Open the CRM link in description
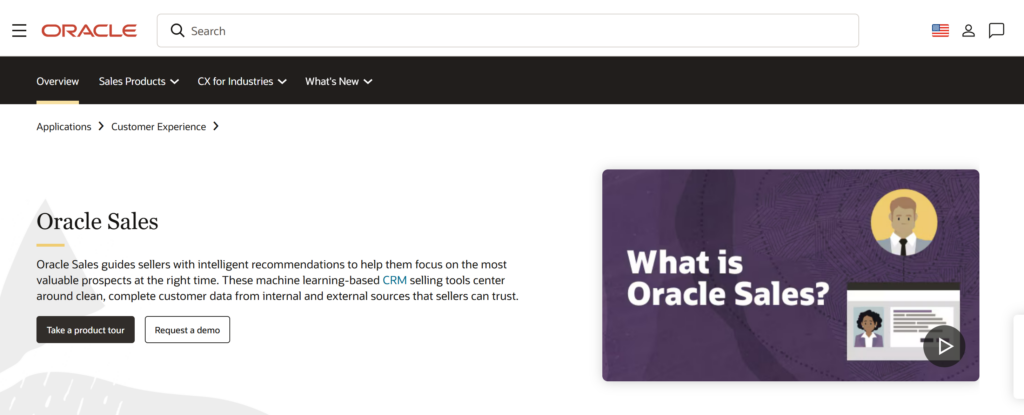This screenshot has width=1024, height=415. point(394,280)
